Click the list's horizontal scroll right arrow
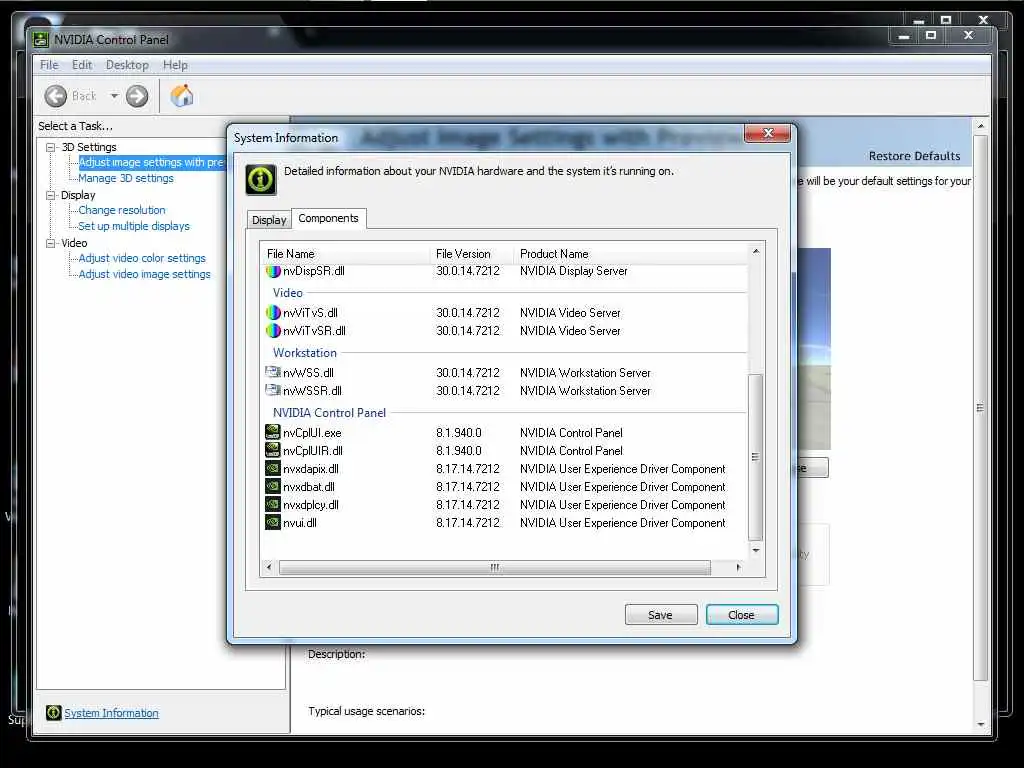 click(x=739, y=568)
